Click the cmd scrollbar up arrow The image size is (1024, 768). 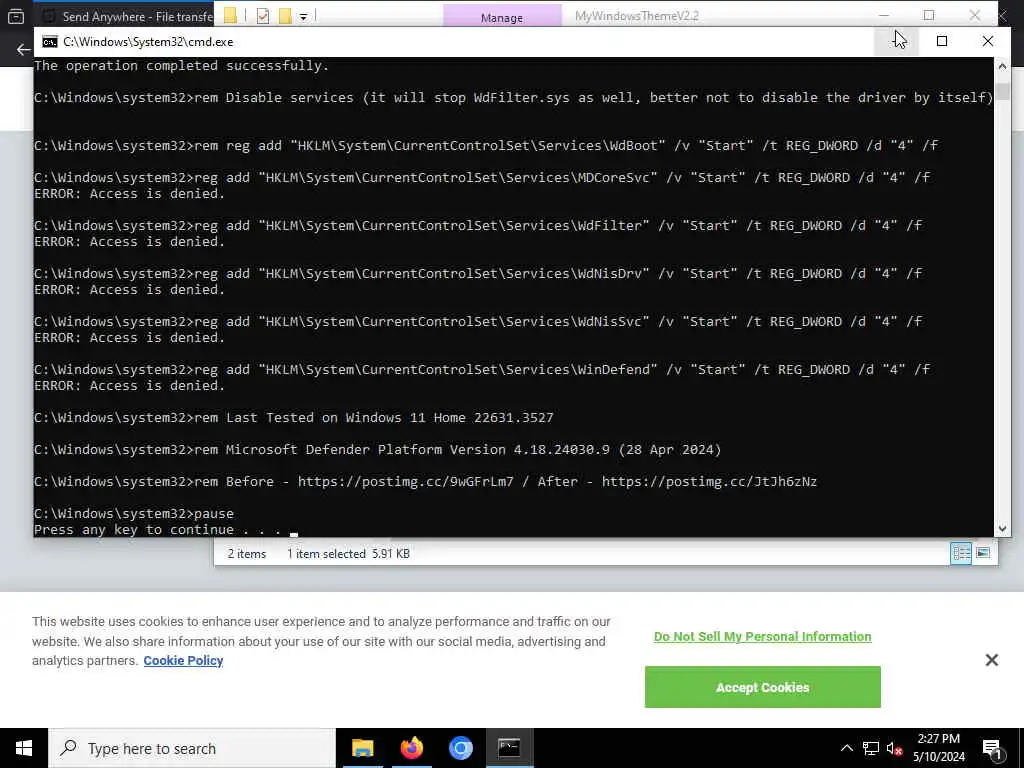coord(1002,66)
